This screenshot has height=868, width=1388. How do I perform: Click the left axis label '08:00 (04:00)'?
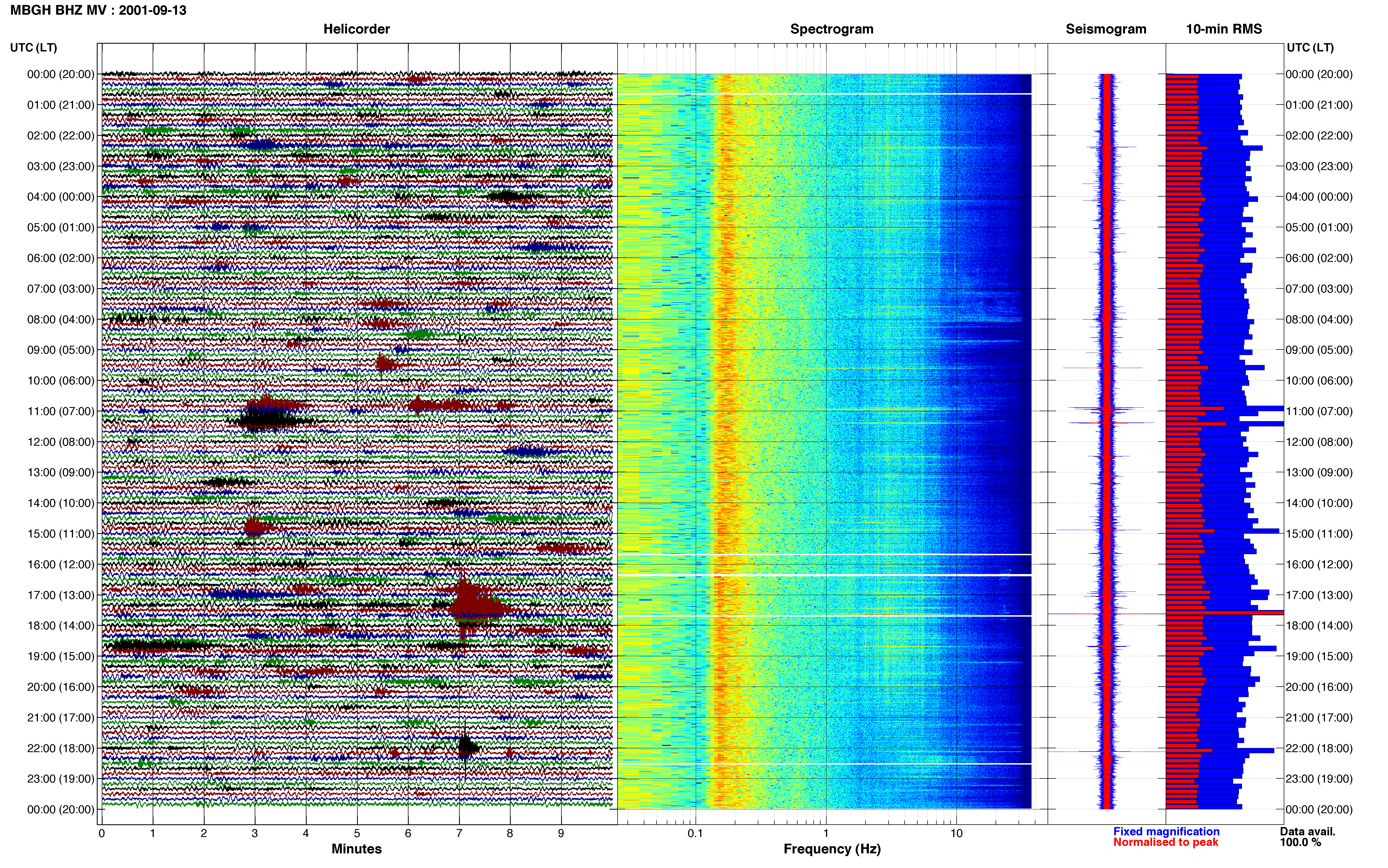pos(61,319)
